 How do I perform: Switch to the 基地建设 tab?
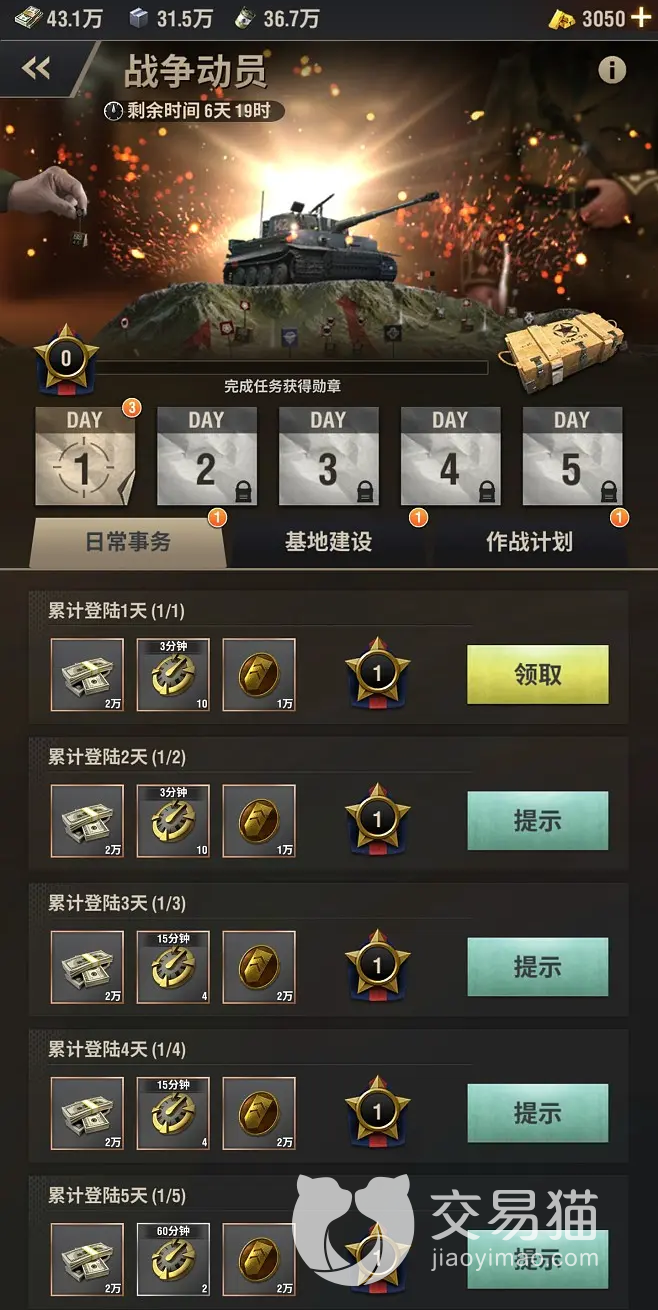[x=328, y=542]
